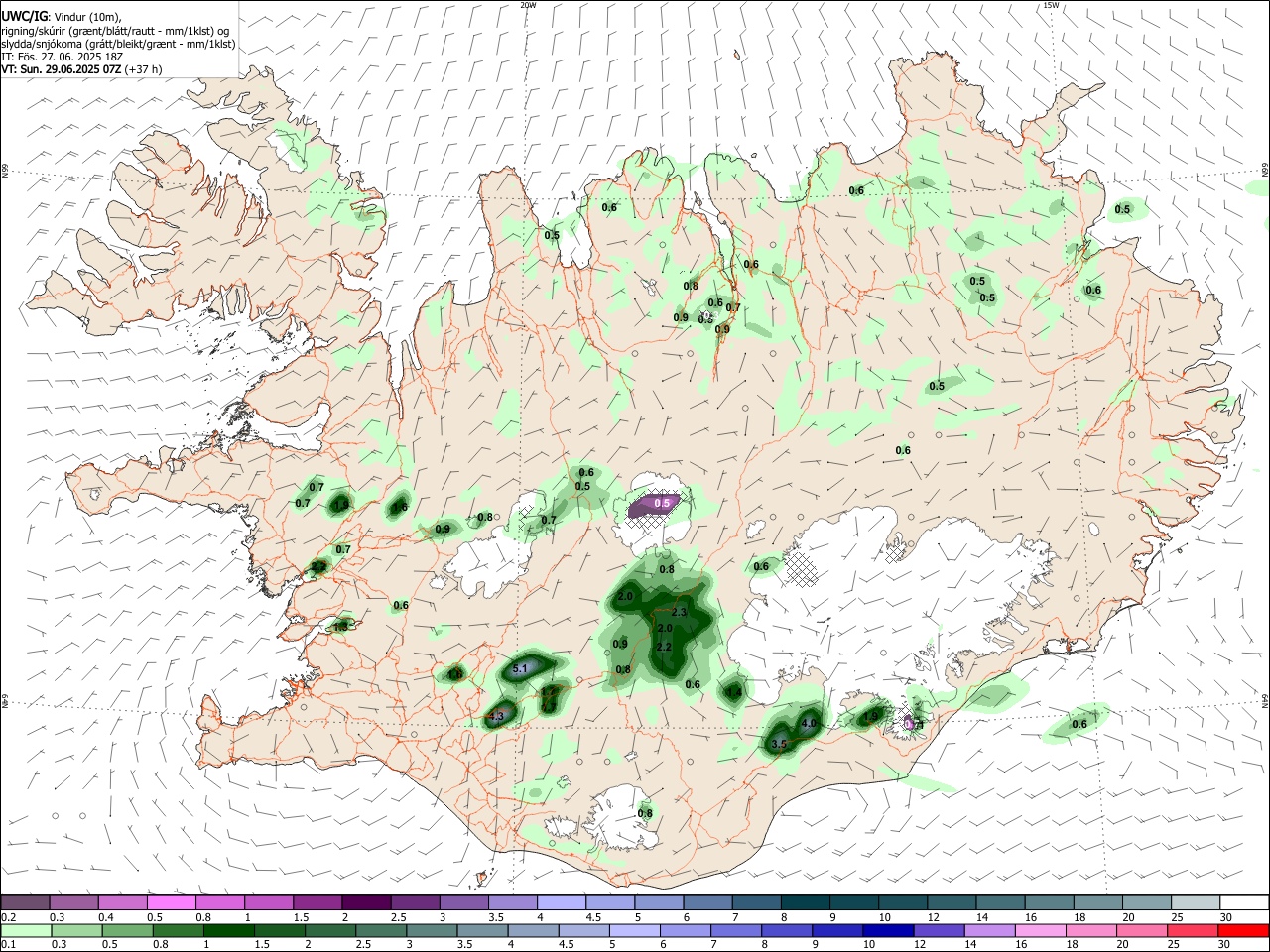Click the 5.1 precipitation value on the map
Screen dimensions: 1270x952
520,669
